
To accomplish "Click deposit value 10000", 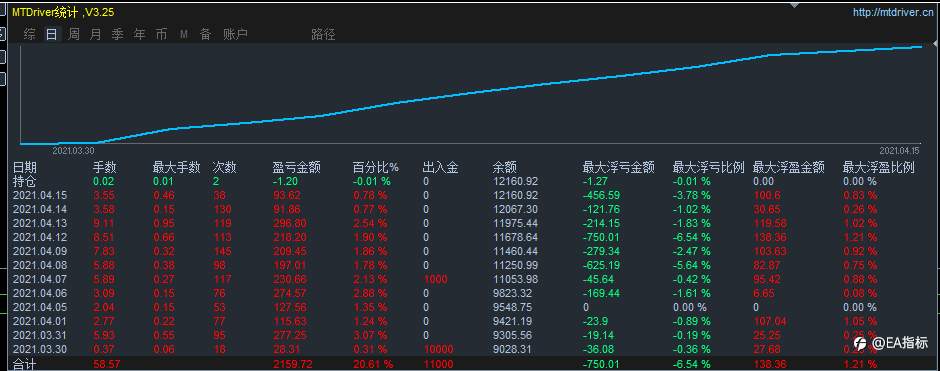I will pos(438,349).
